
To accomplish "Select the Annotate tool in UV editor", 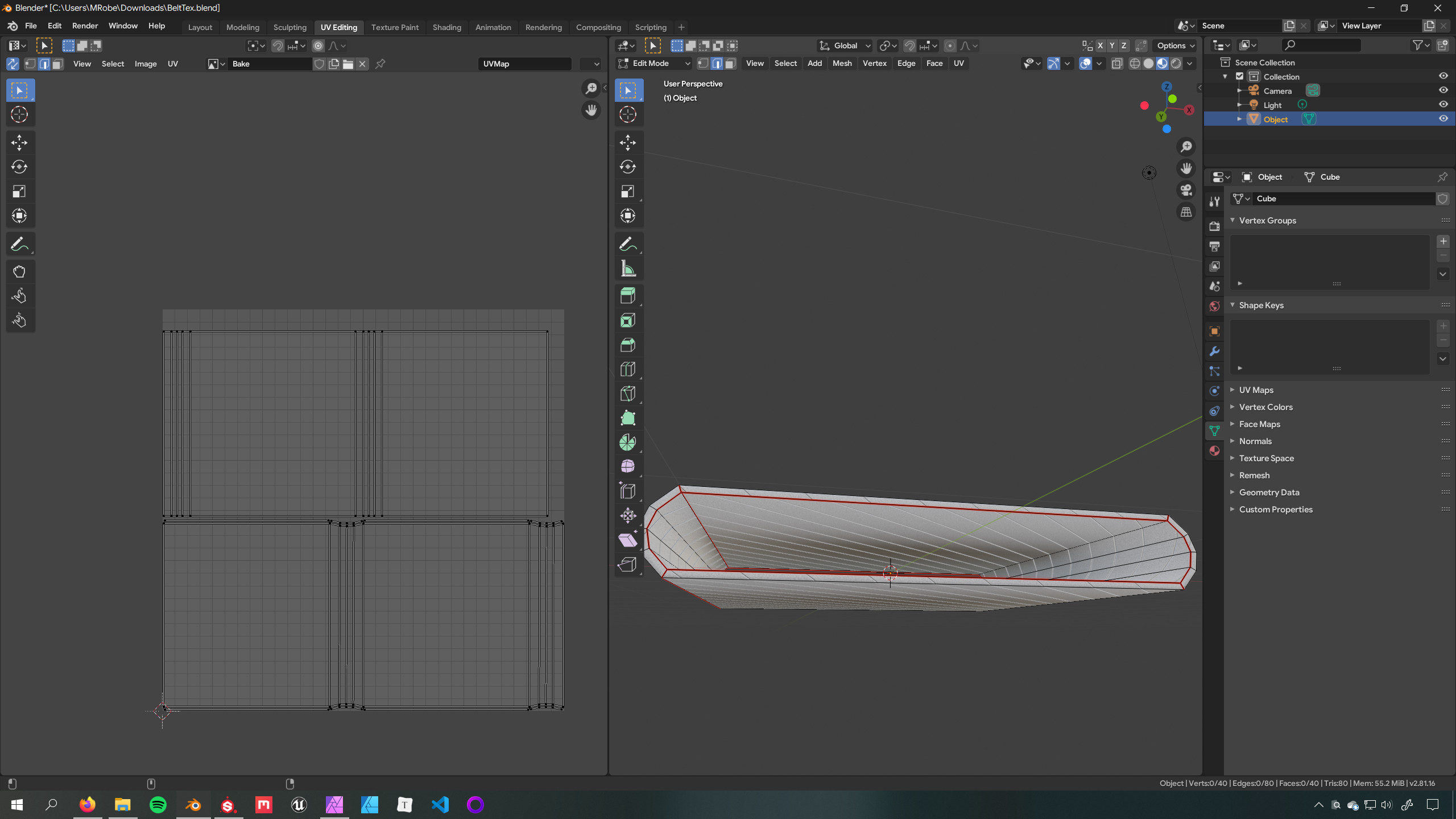I will (x=19, y=245).
